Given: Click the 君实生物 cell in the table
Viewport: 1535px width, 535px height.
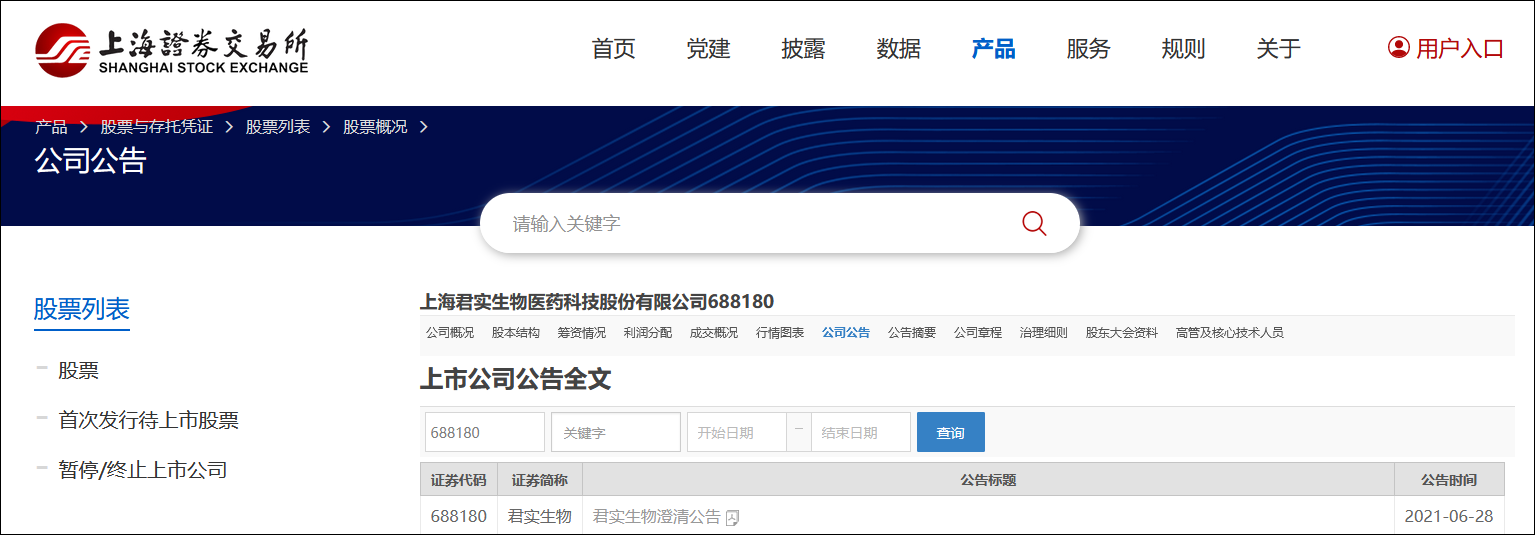Looking at the screenshot, I should 540,517.
